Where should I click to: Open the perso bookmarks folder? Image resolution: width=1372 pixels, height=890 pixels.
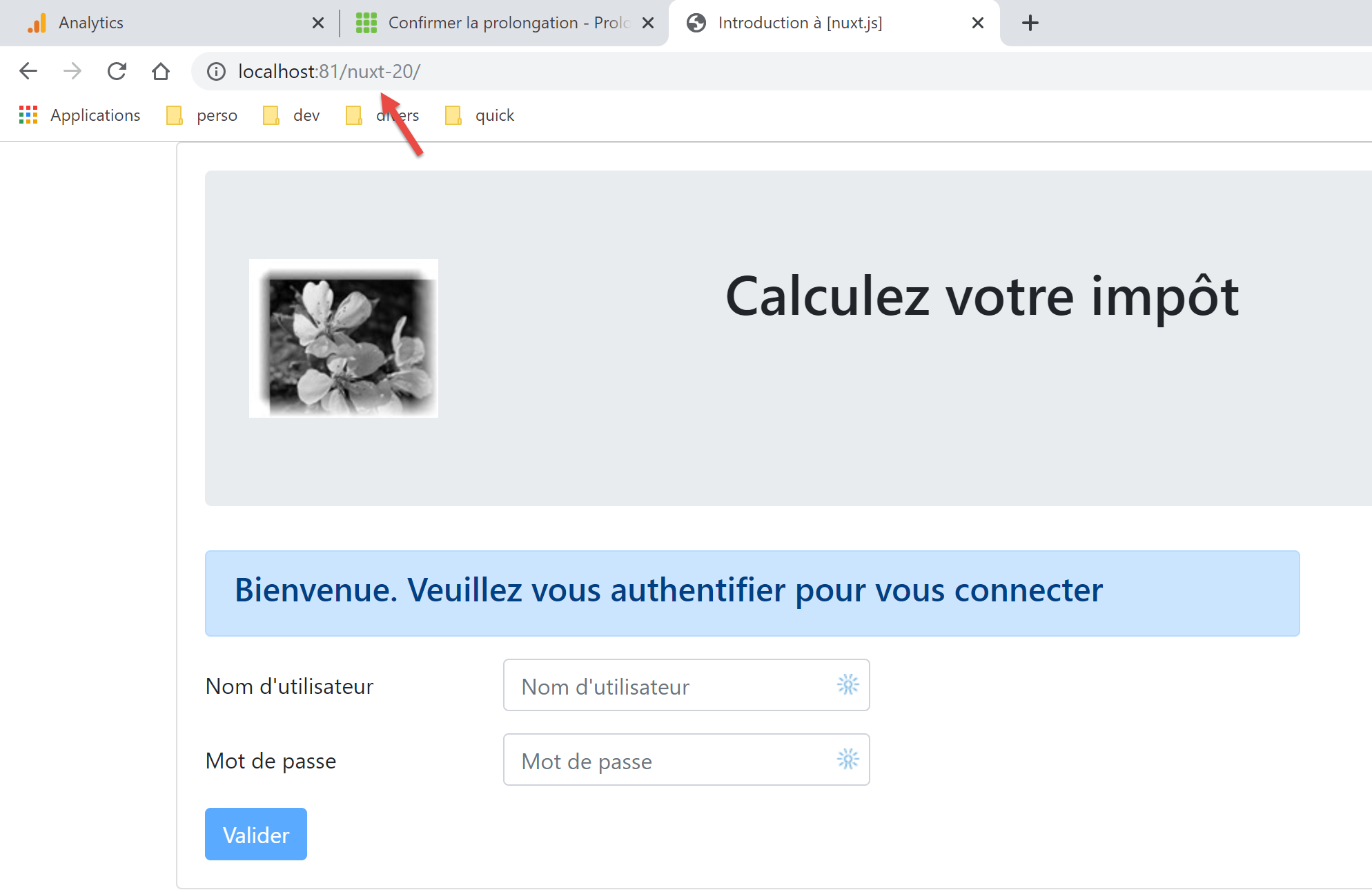coord(202,115)
